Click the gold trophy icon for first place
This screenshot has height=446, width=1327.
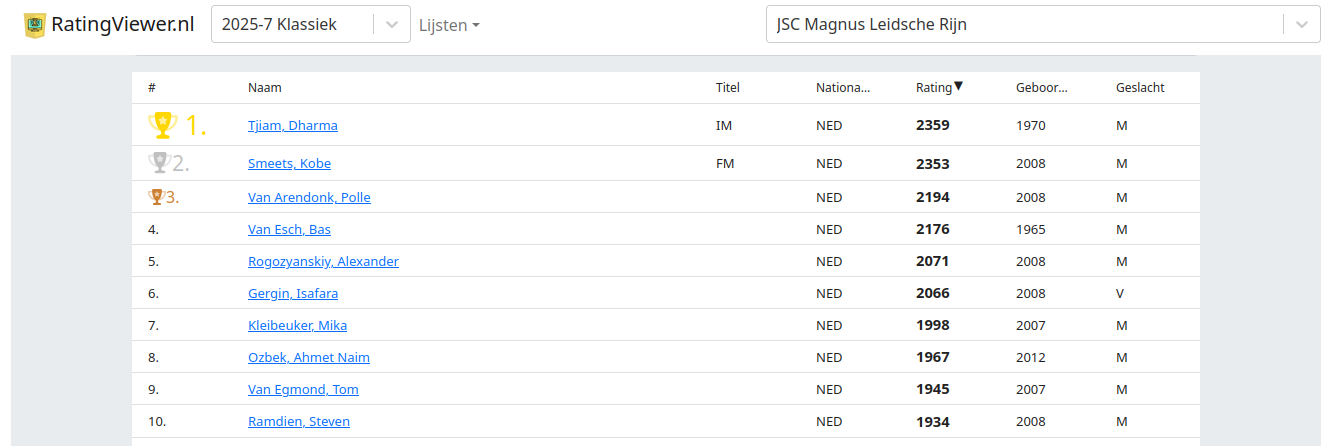point(162,125)
